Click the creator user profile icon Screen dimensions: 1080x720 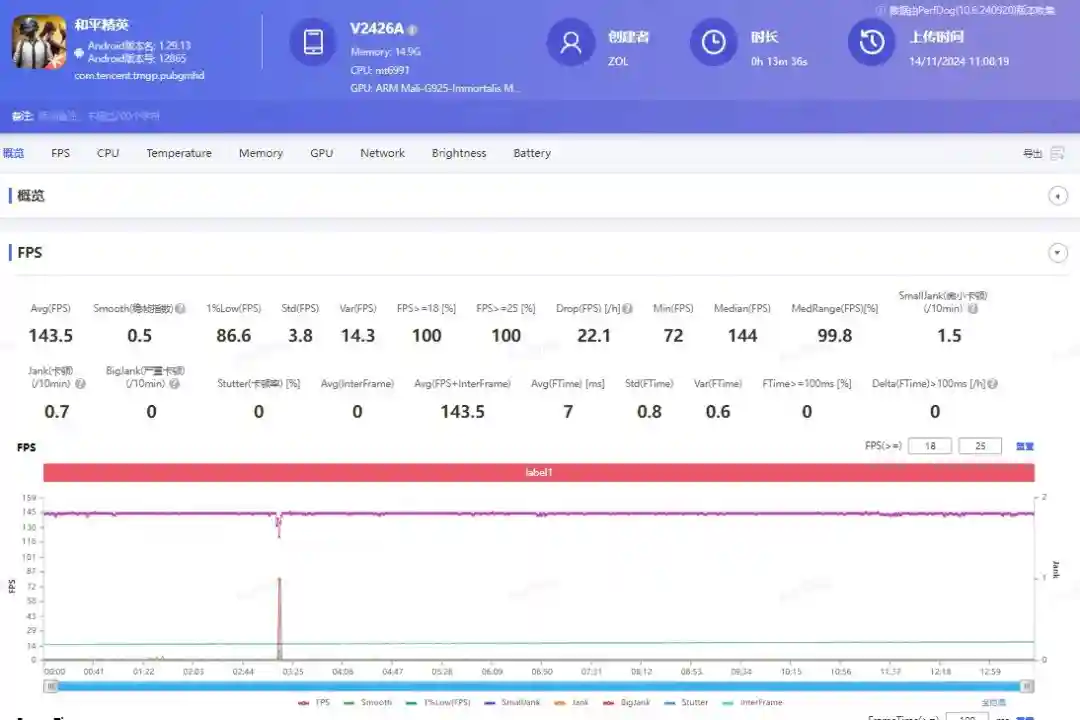(571, 42)
